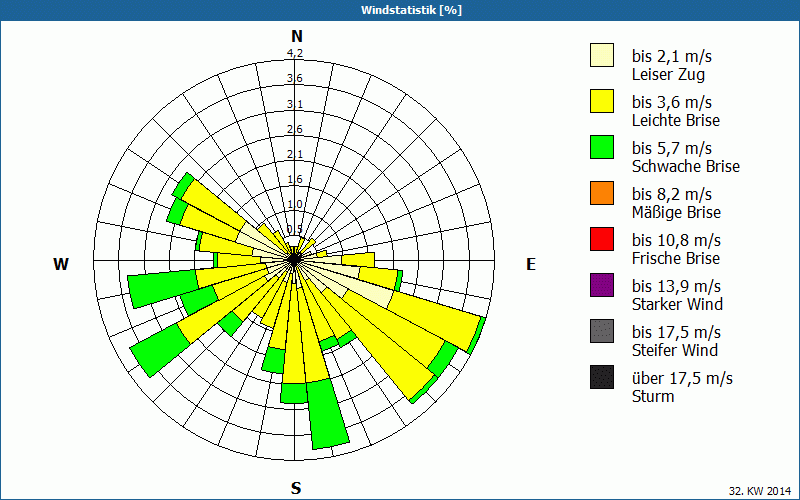Click the gray Steifer Wind swatch
800x500 pixels.
coord(602,331)
